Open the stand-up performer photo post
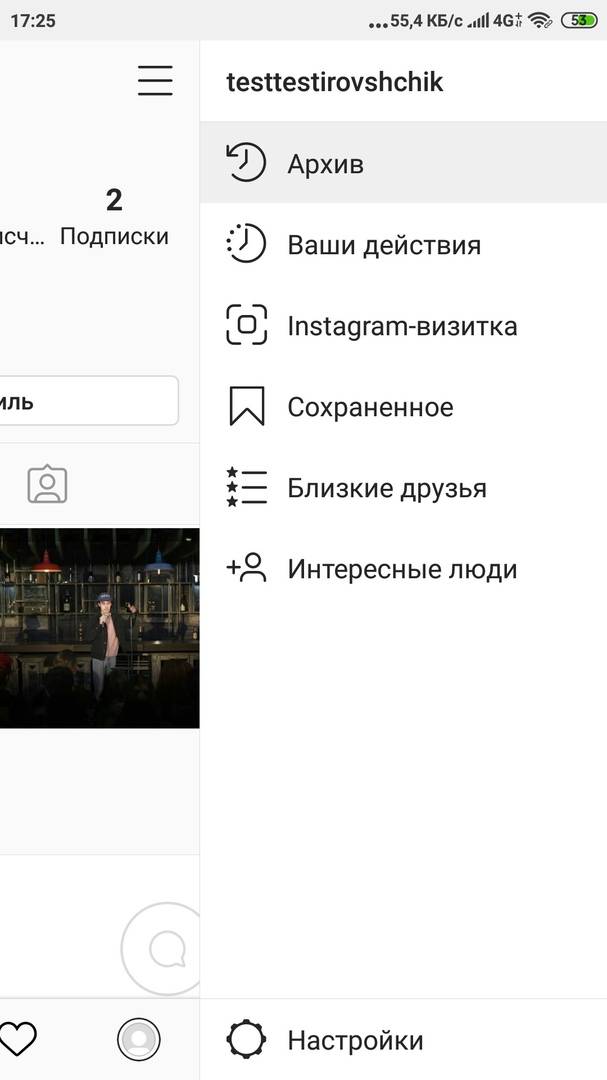This screenshot has width=607, height=1080. tap(99, 627)
